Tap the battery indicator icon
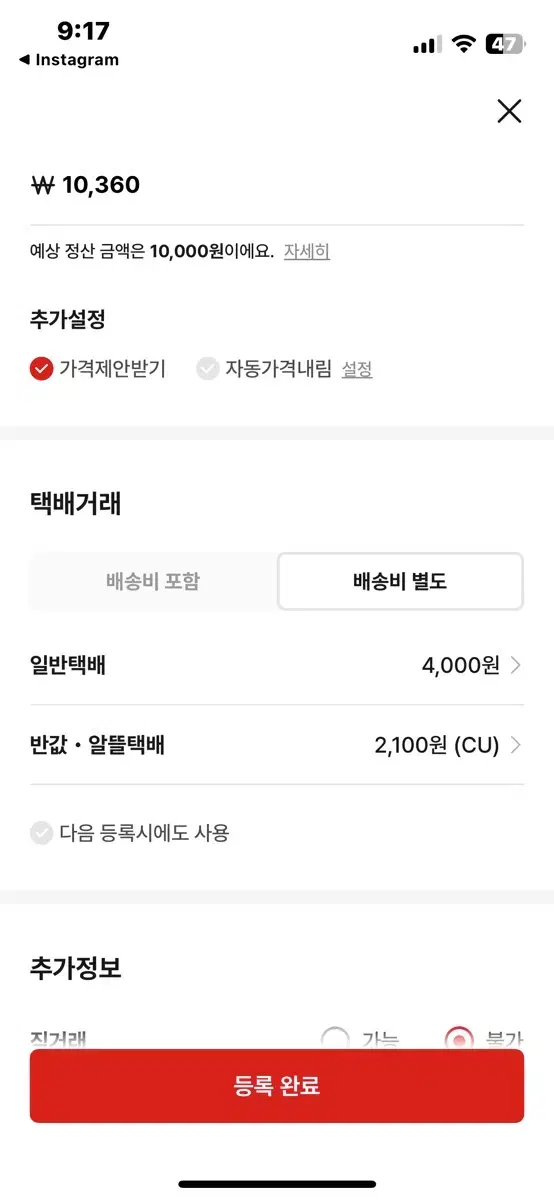The image size is (554, 1200). click(505, 44)
